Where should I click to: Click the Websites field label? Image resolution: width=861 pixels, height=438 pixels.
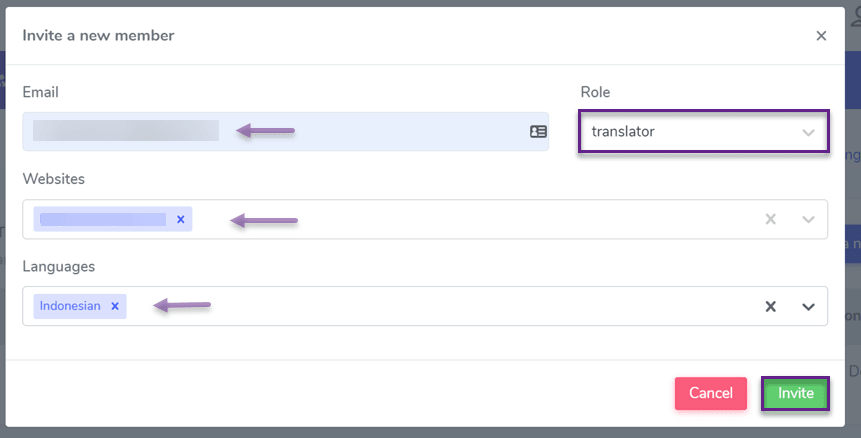(x=54, y=179)
